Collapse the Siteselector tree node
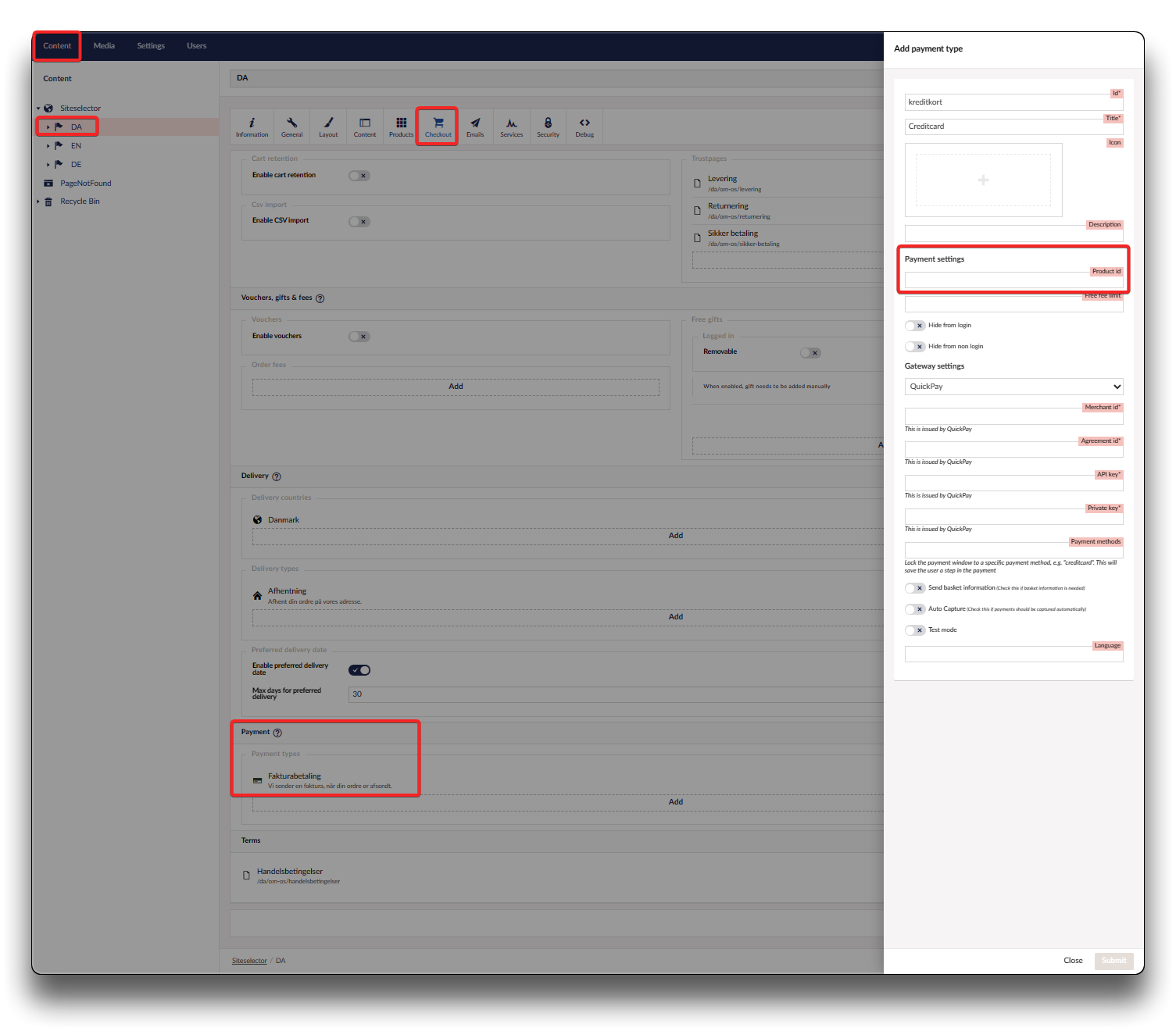This screenshot has height=1031, width=1176. point(38,109)
